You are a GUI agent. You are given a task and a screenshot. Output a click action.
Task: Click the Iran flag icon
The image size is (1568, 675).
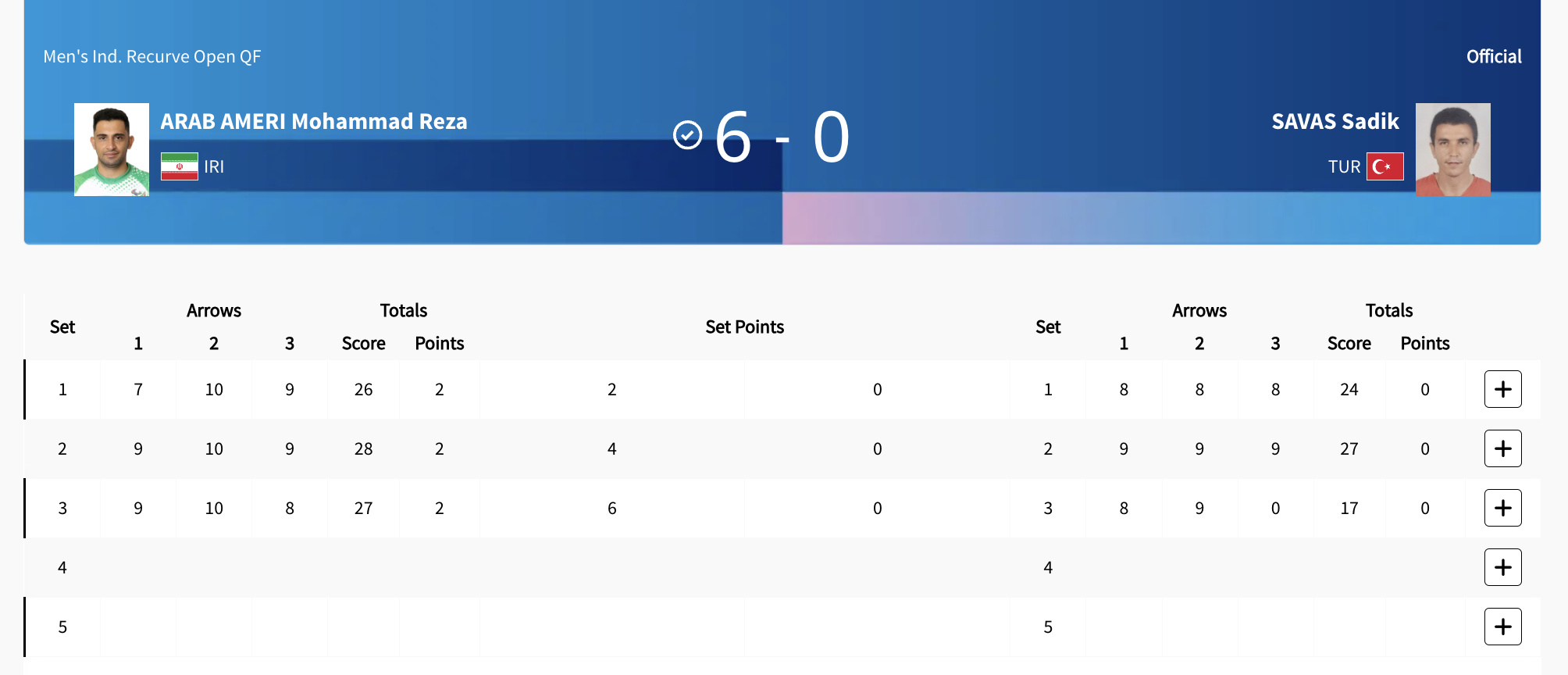(180, 166)
